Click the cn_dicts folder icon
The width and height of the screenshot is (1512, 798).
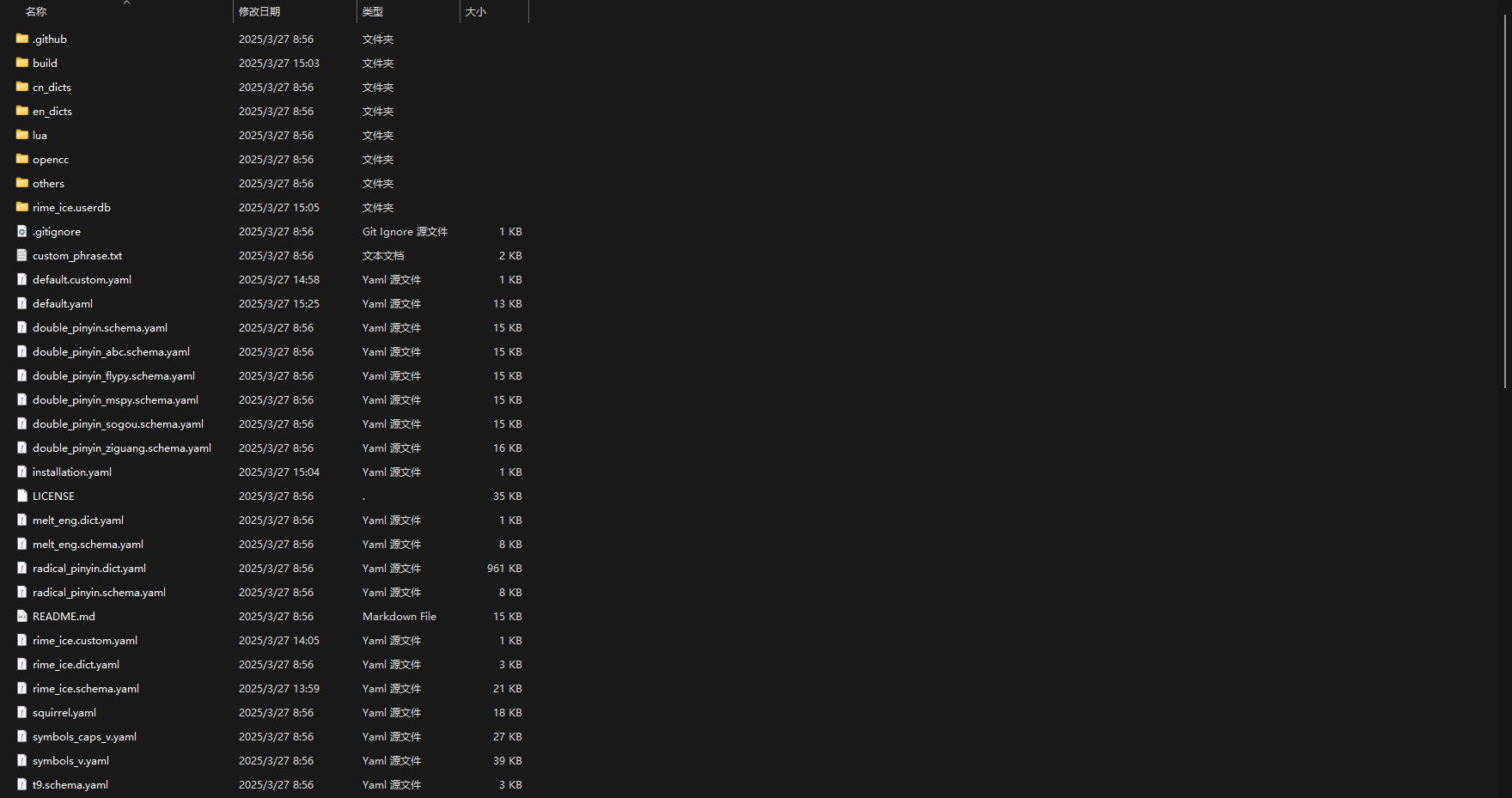(x=22, y=87)
